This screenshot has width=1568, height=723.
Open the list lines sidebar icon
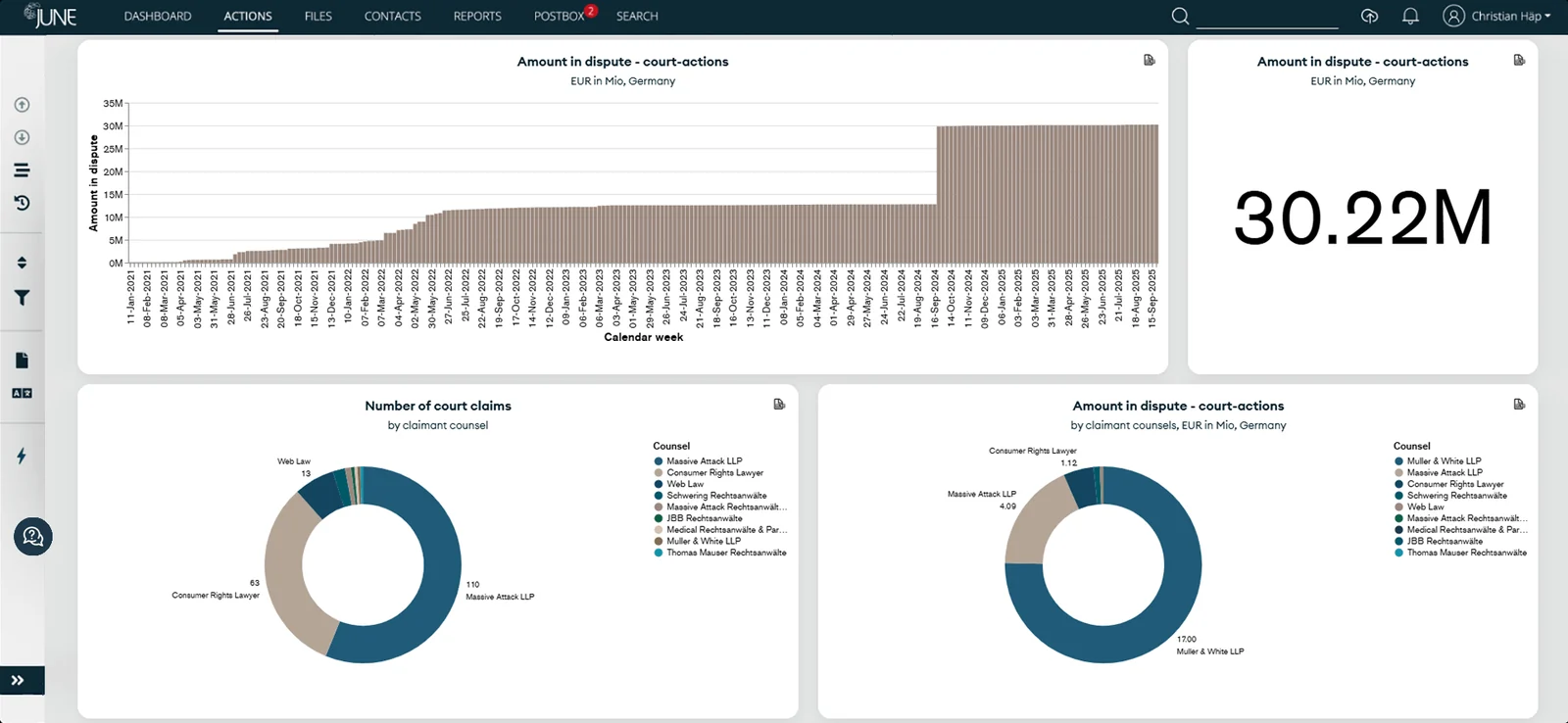point(22,170)
